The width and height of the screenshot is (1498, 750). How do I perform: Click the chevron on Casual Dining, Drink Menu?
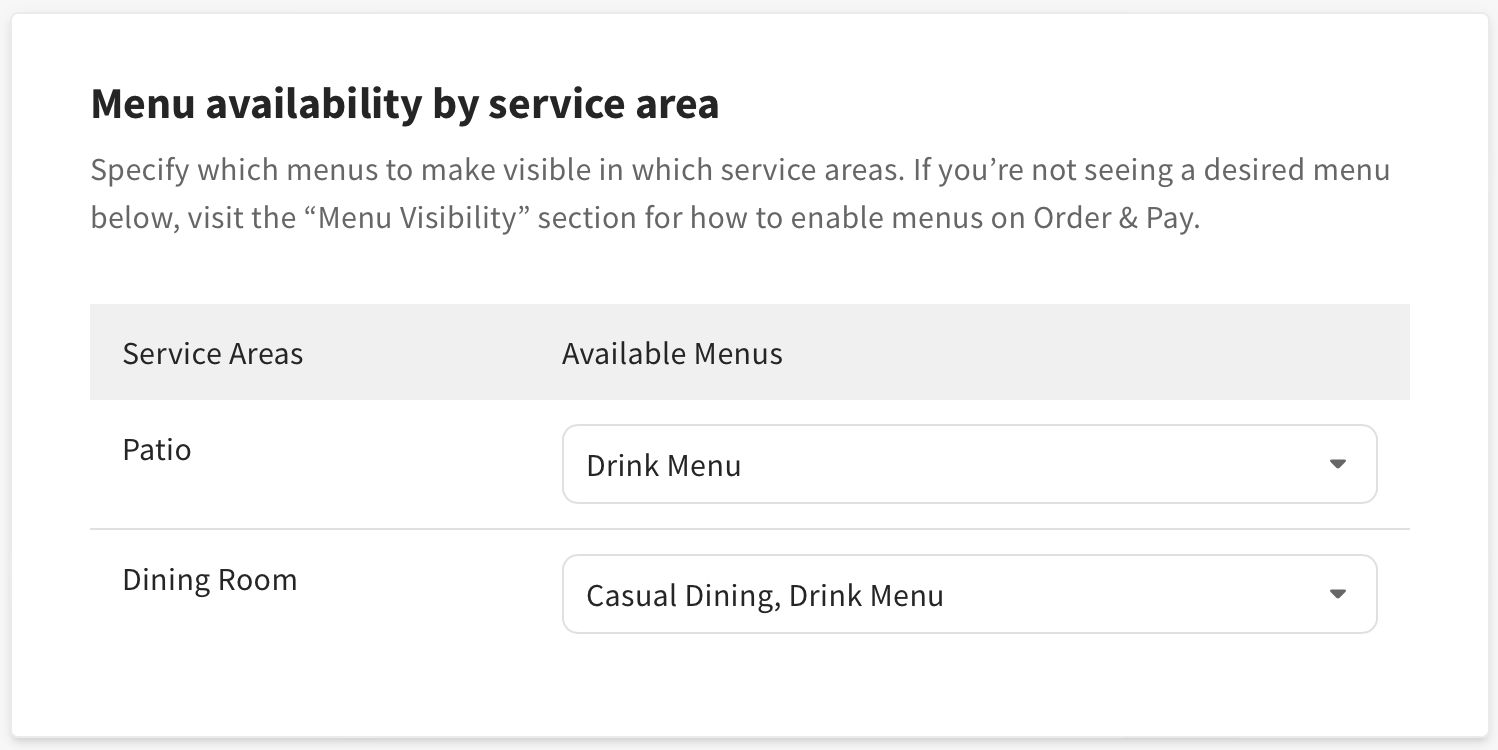pyautogui.click(x=1340, y=594)
